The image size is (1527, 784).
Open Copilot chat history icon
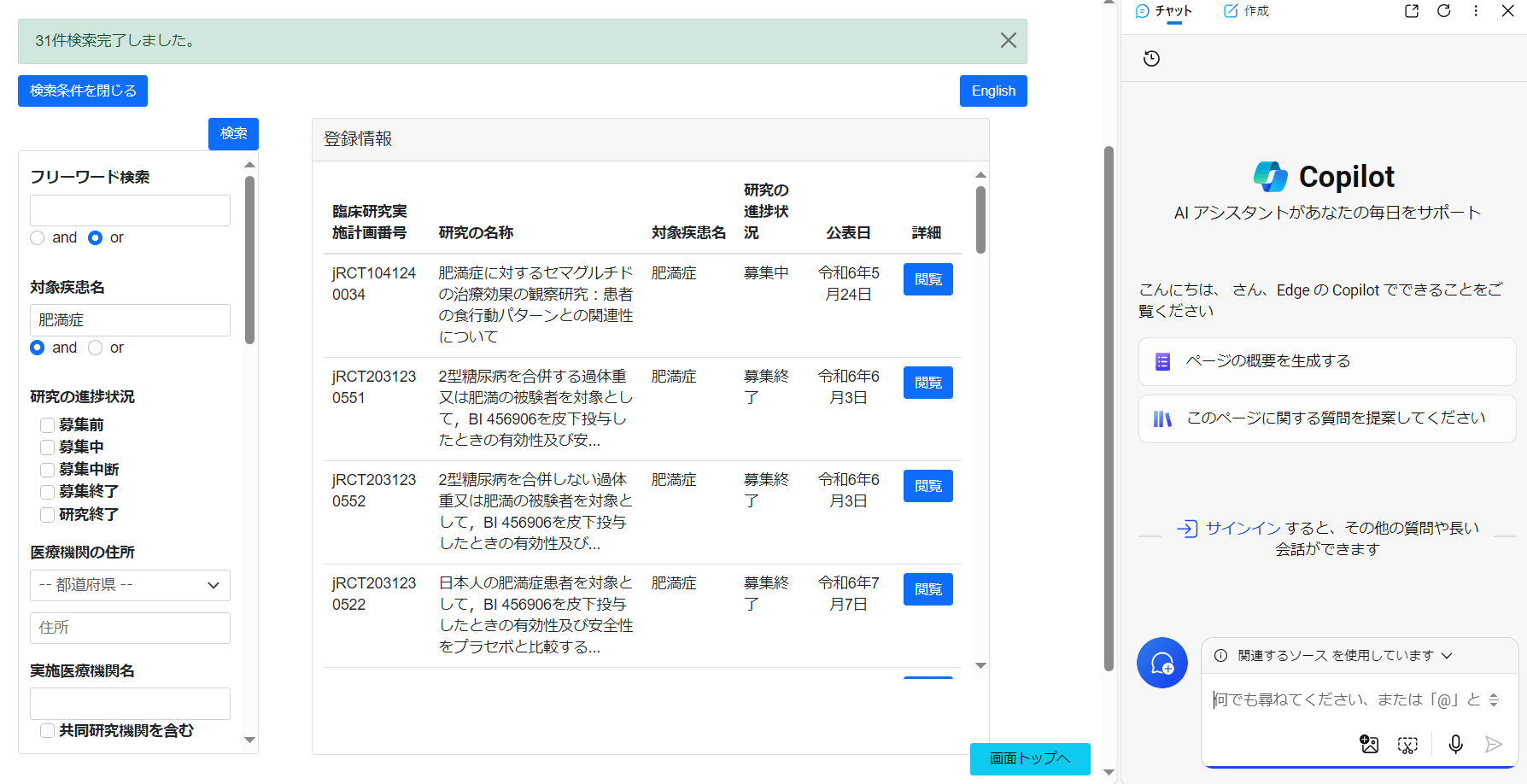pos(1151,58)
